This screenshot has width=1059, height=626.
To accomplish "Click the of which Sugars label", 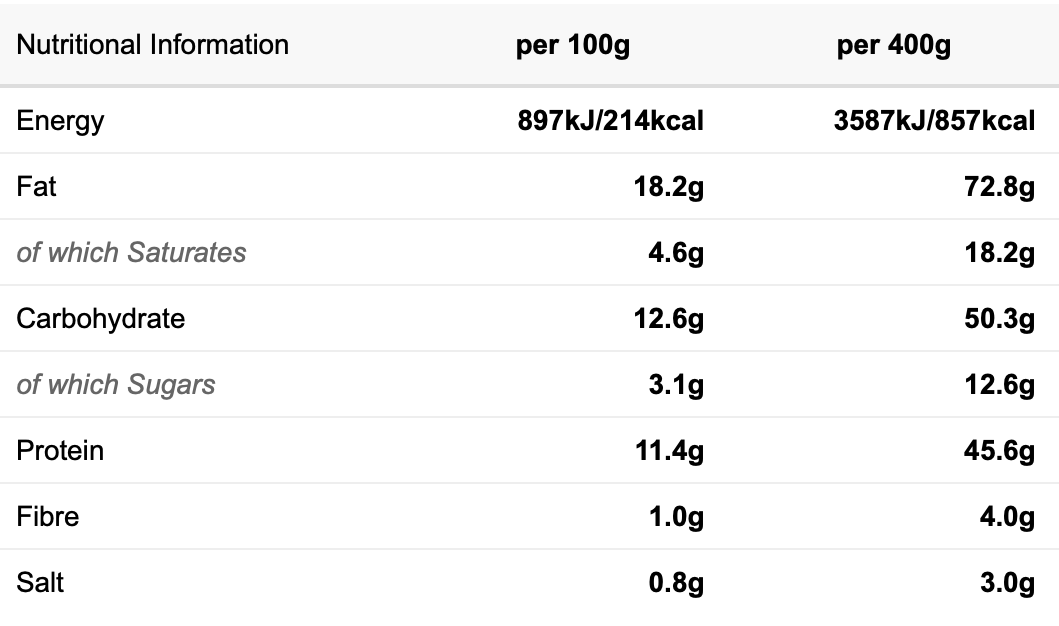I will (x=115, y=386).
